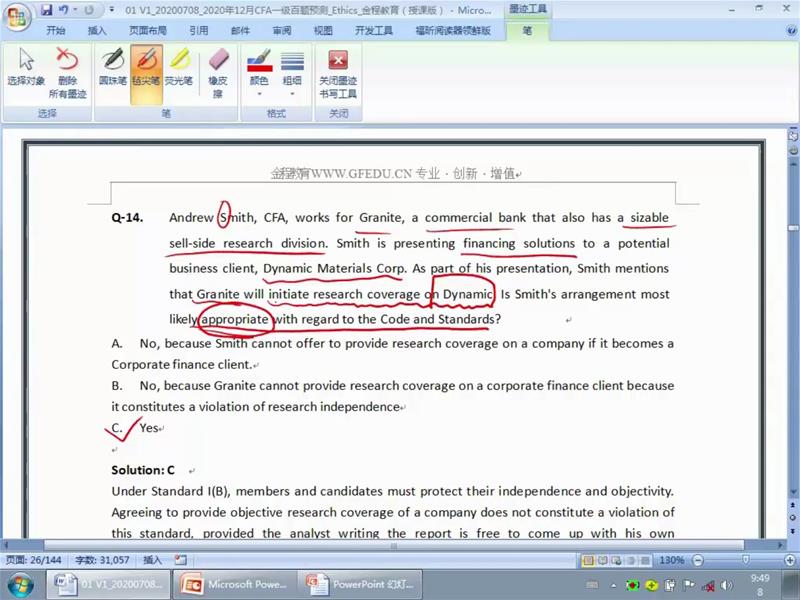Click 关闭墨迹书写工具 close ink tools button
The width and height of the screenshot is (800, 600).
338,73
